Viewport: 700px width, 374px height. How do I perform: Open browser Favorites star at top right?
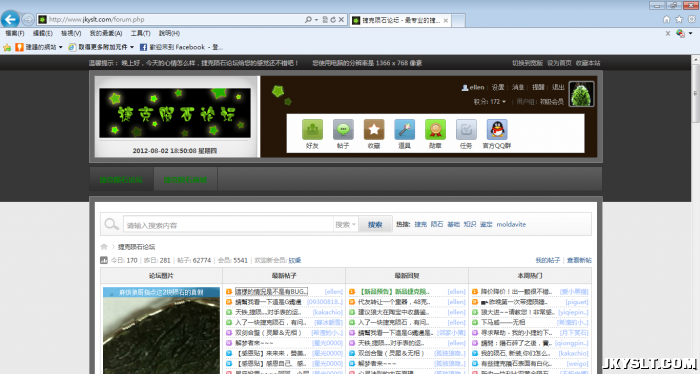[x=679, y=19]
